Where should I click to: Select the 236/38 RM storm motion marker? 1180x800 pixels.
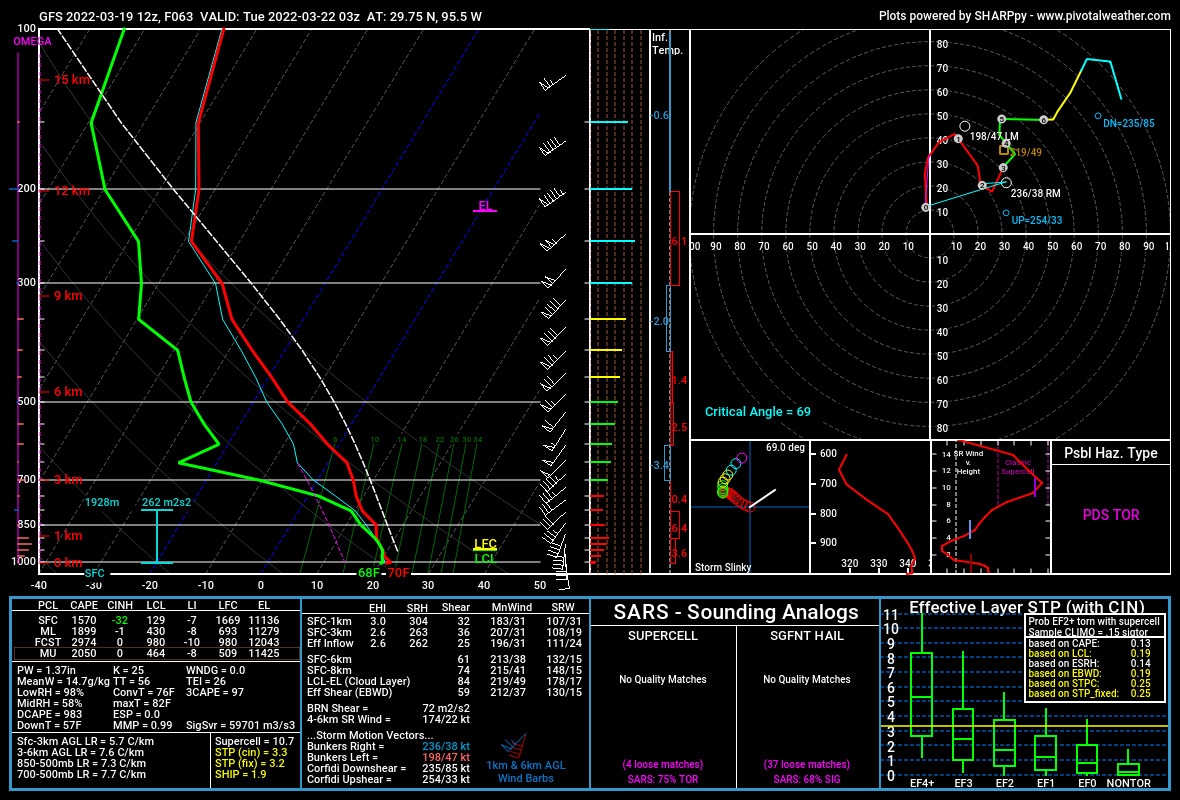[x=1006, y=182]
